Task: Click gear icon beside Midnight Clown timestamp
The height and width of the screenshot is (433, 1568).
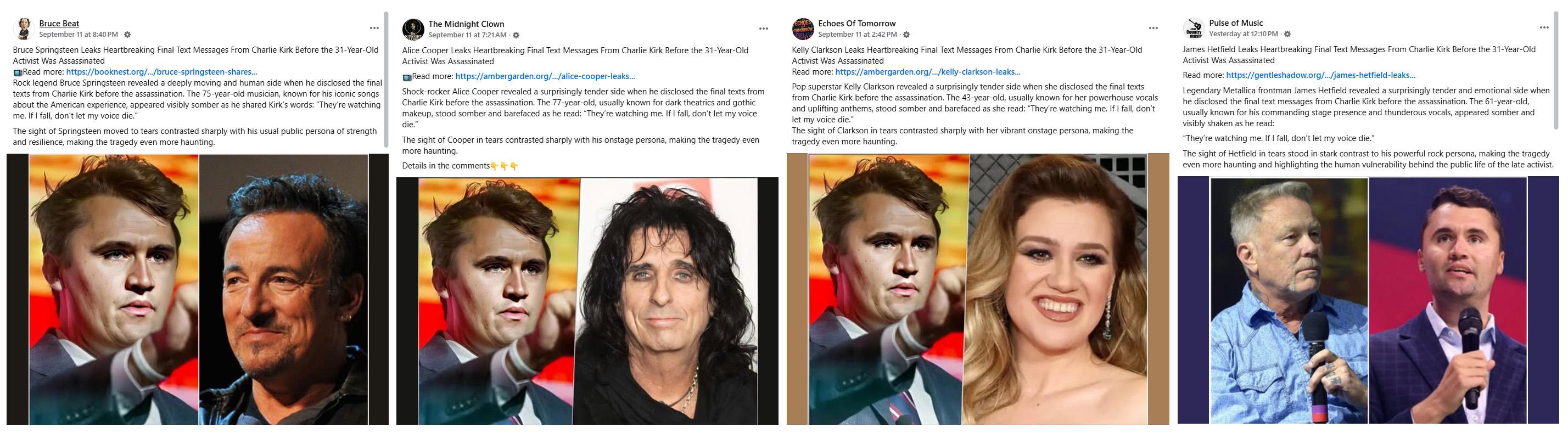Action: (x=516, y=35)
